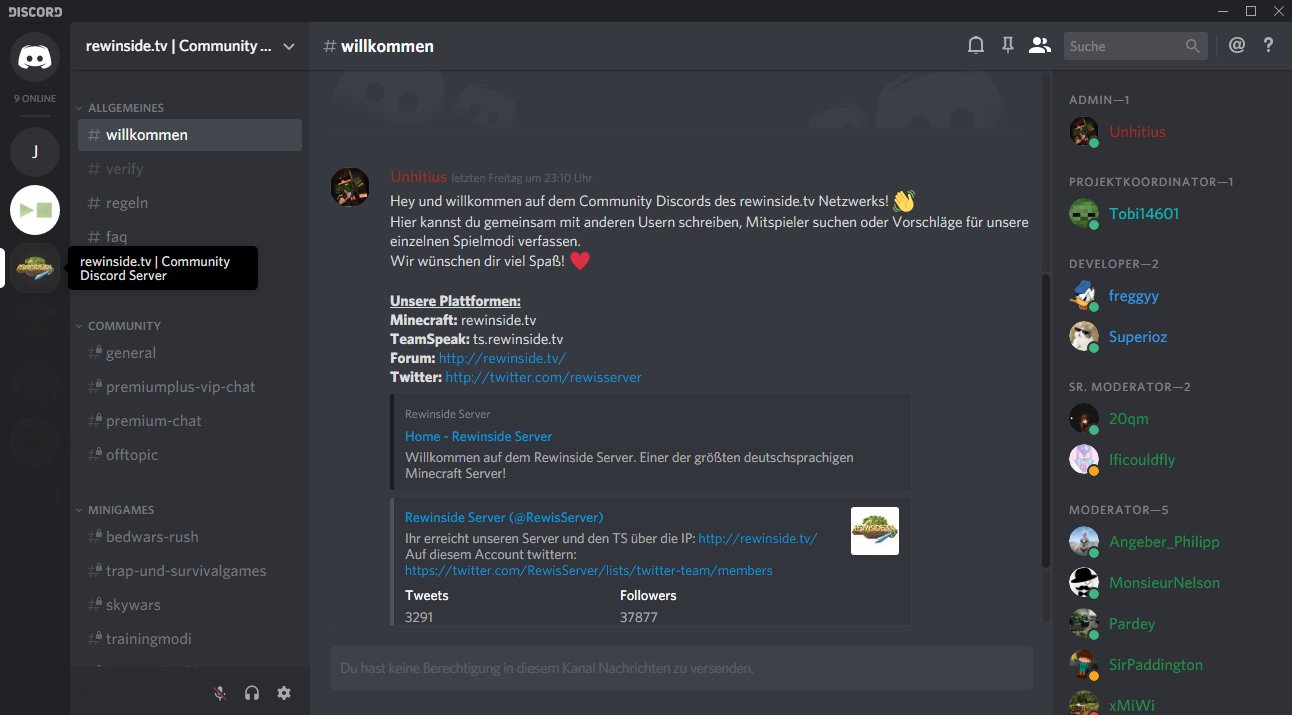
Task: Open user settings gear icon
Action: [284, 693]
